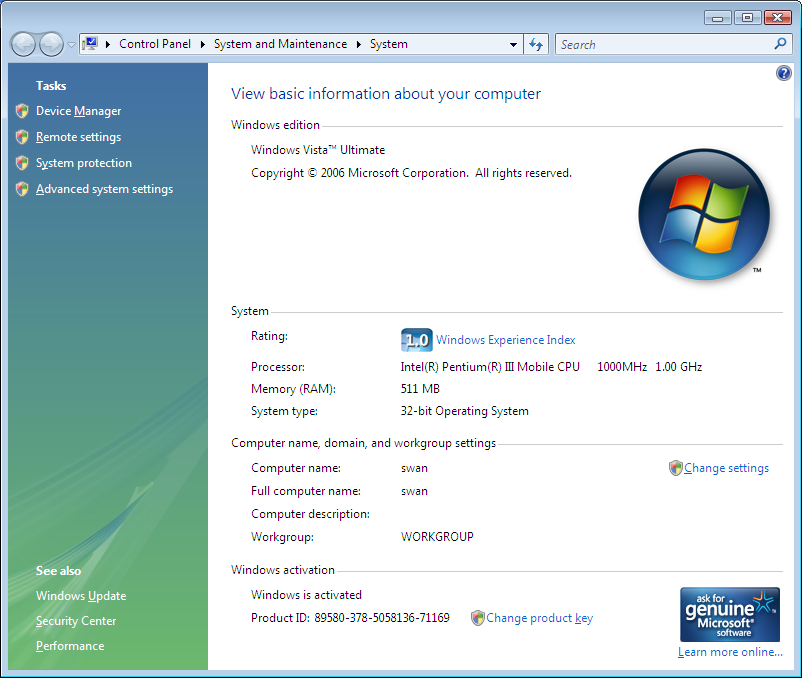Open Help via the blue question mark icon
This screenshot has width=802, height=678.
tap(783, 73)
